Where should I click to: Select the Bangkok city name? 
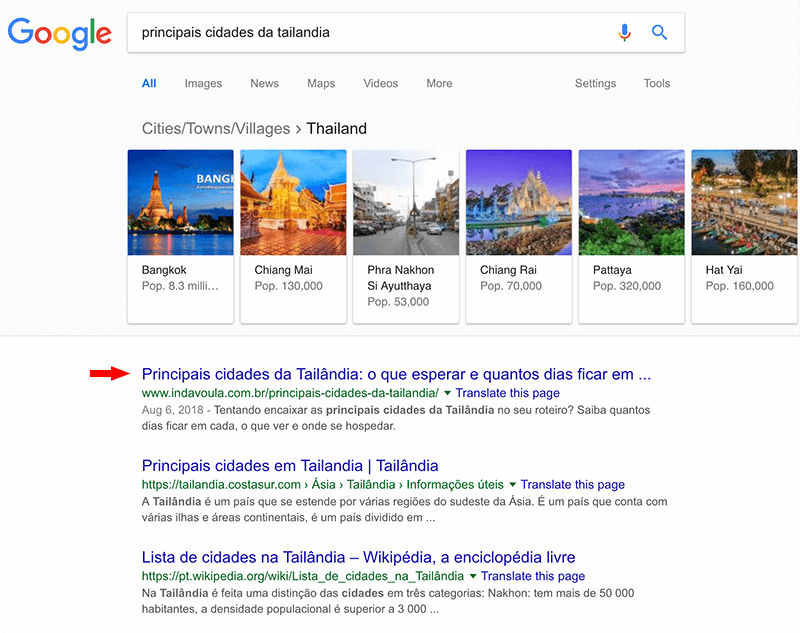coord(164,270)
